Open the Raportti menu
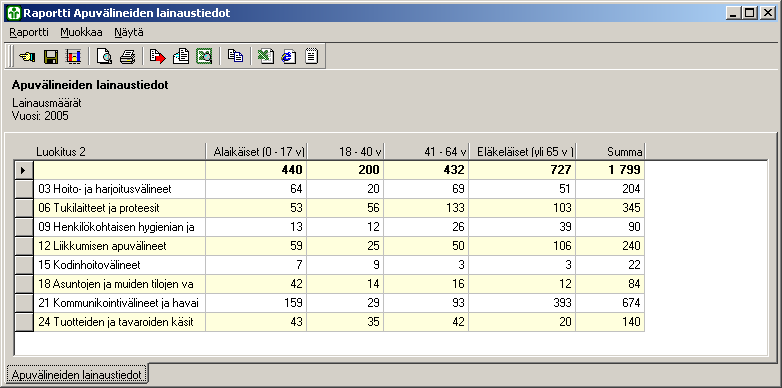782x388 pixels. coord(29,32)
